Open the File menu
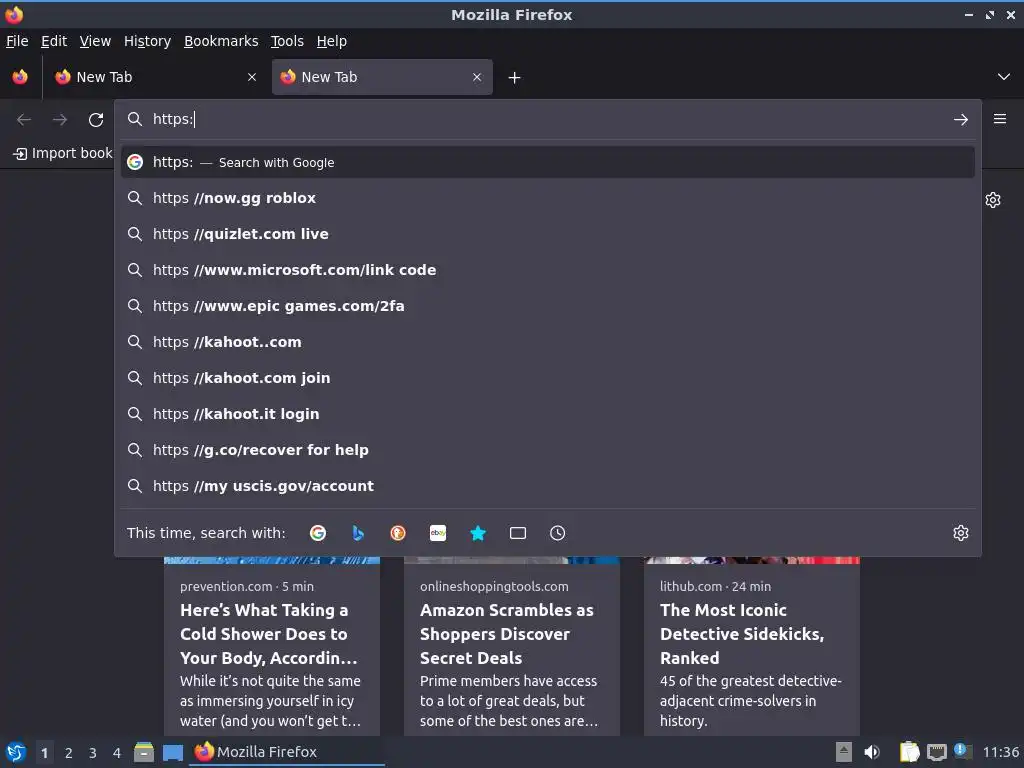Viewport: 1024px width, 768px height. (17, 41)
